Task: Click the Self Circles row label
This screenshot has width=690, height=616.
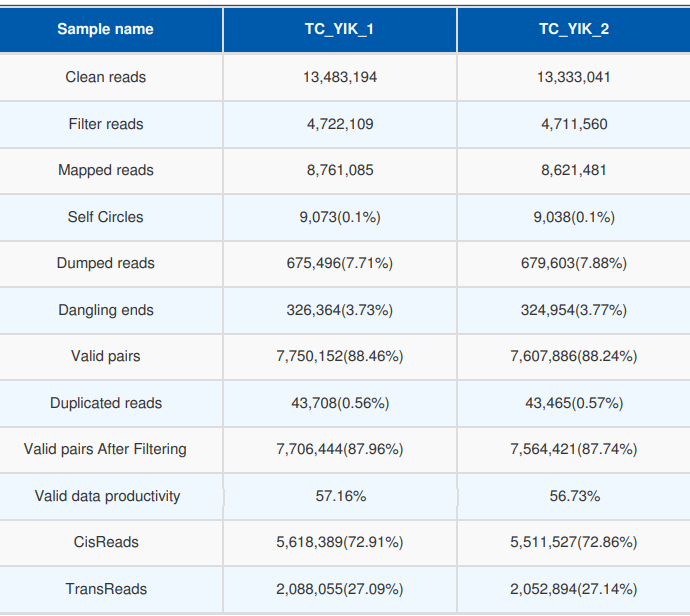Action: pos(105,217)
